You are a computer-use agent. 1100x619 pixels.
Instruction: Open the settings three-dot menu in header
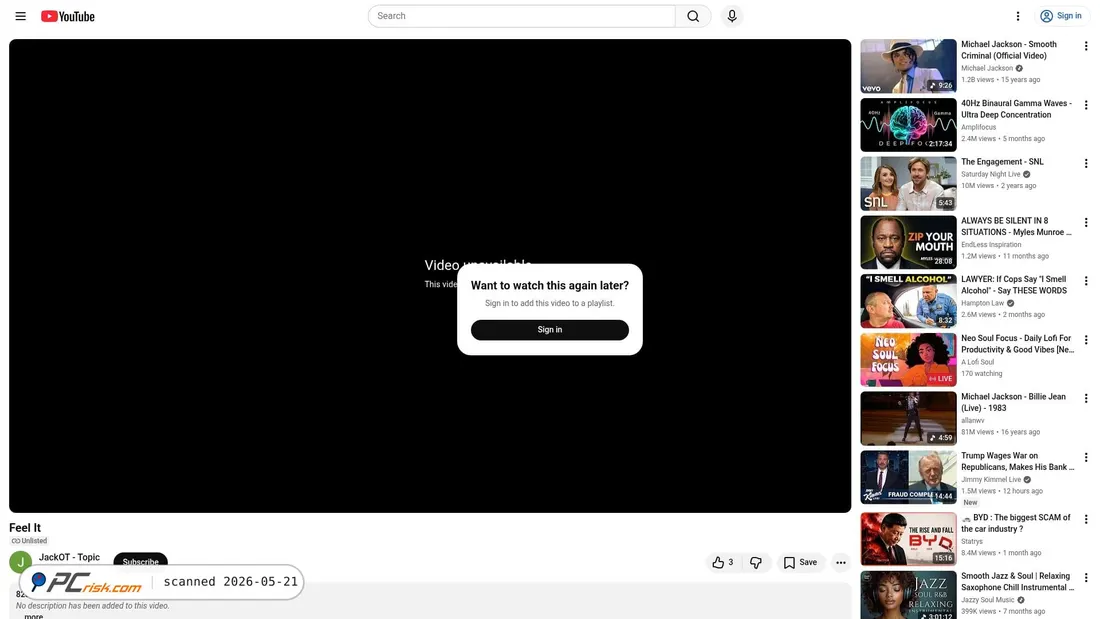(x=1018, y=16)
